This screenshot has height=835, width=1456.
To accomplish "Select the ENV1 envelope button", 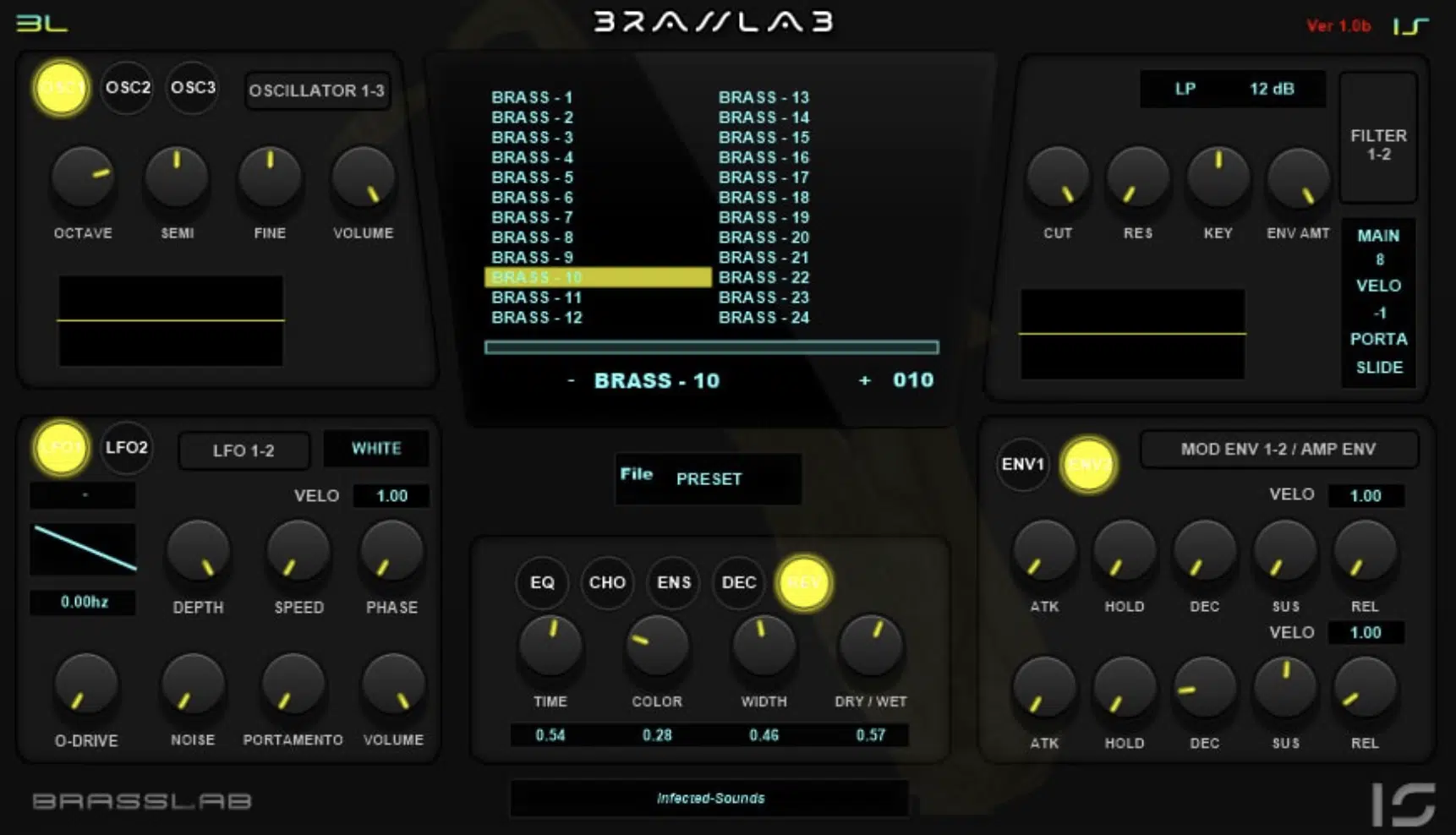I will pos(1023,464).
